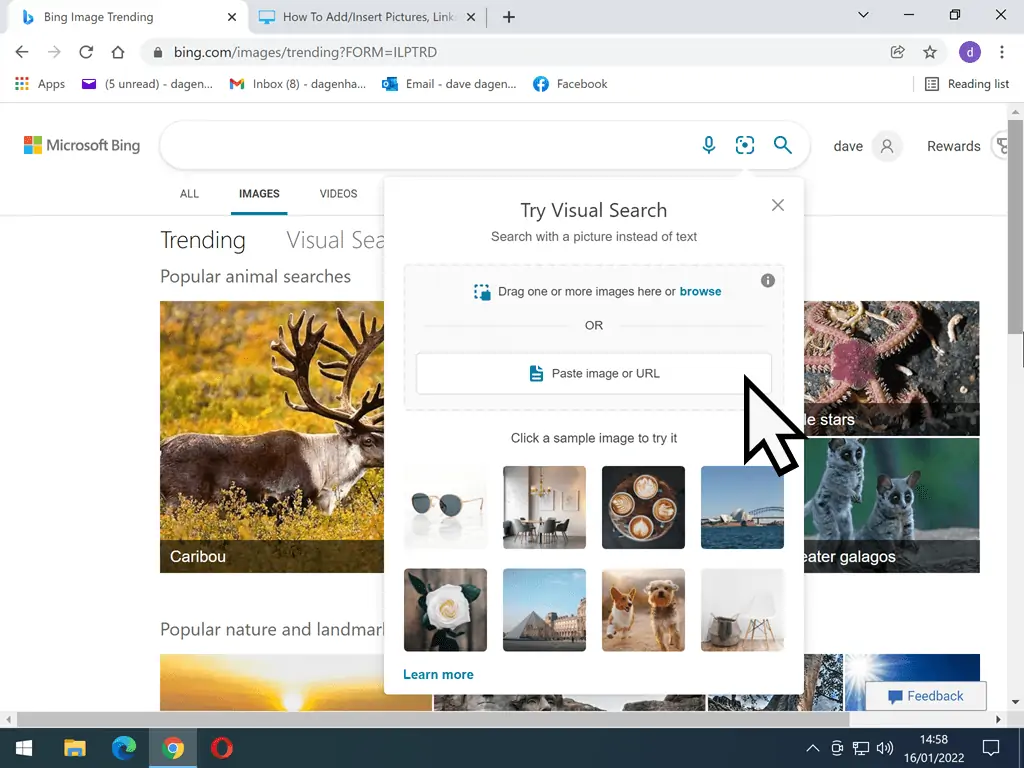The image size is (1024, 768).
Task: Click the microphone icon for voice search
Action: (709, 145)
